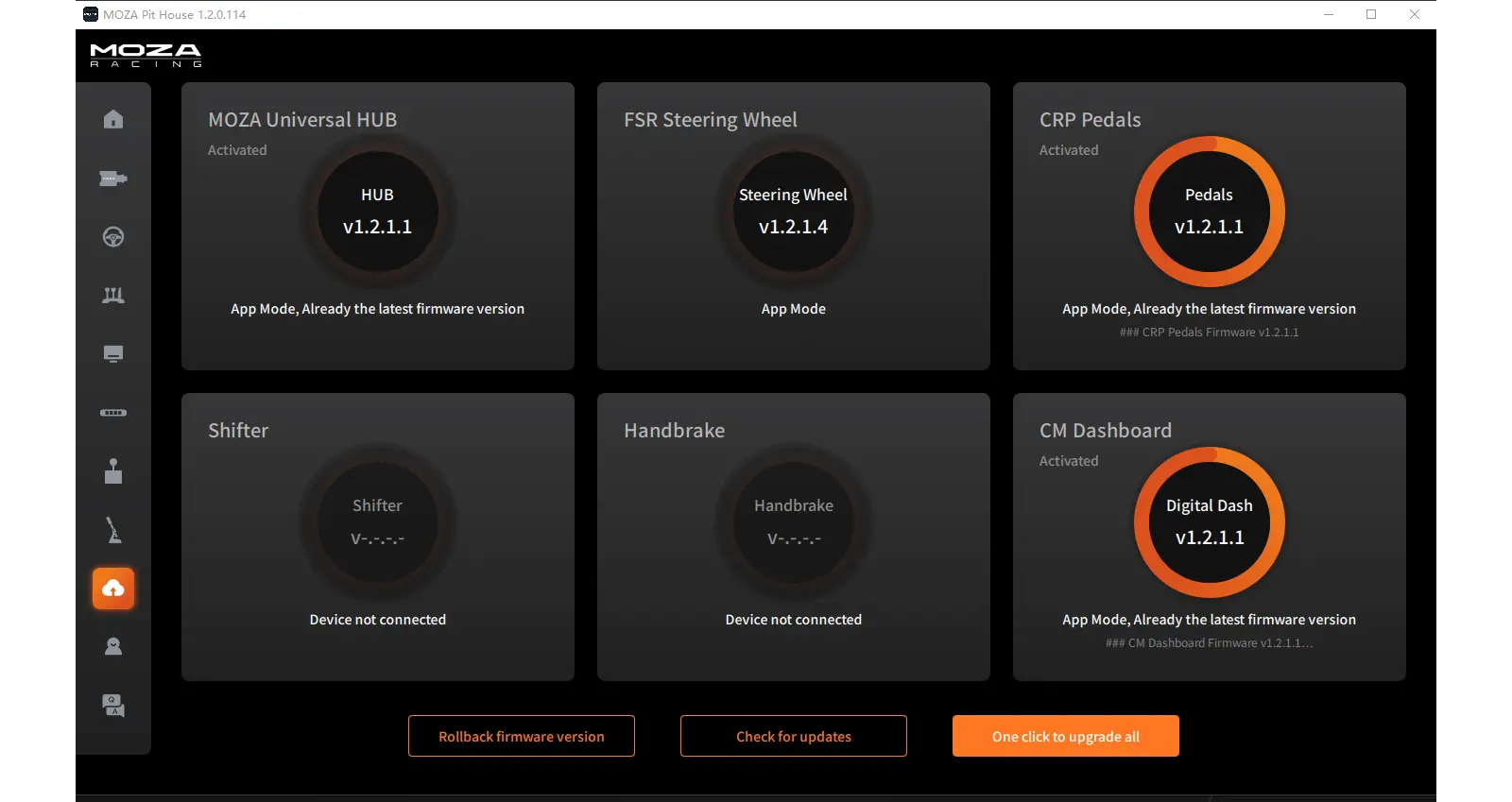Click the CM Dashboard Digital Dash ring
Viewport: 1512px width, 802px height.
coord(1209,522)
